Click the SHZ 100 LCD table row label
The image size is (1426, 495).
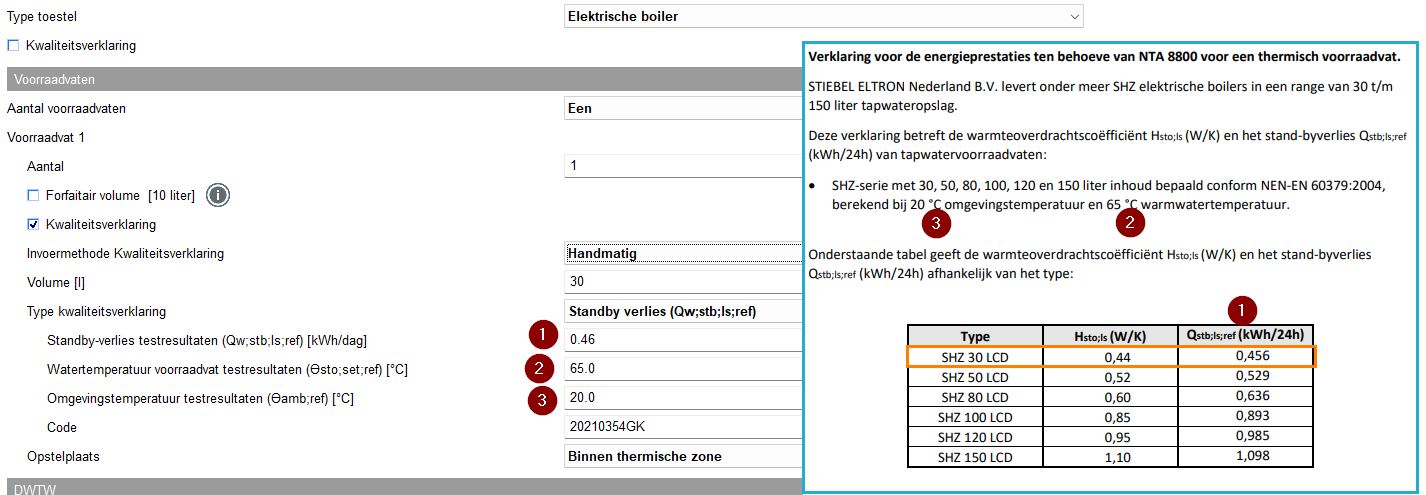coord(974,417)
